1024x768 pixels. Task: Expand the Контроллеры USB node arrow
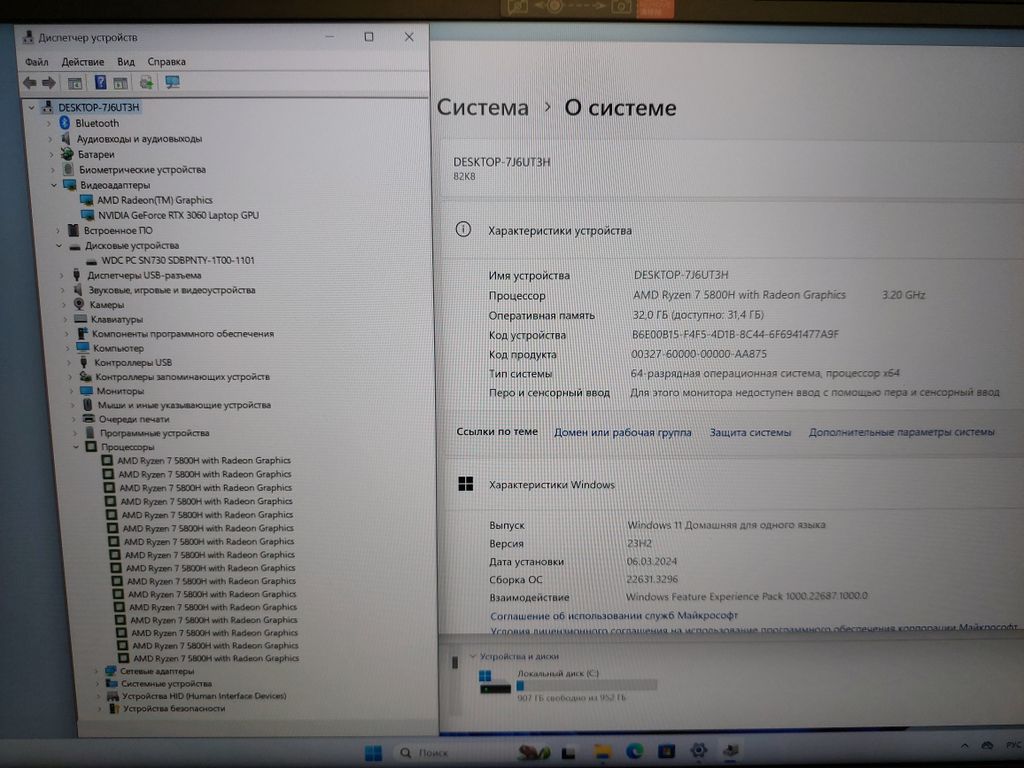point(68,362)
